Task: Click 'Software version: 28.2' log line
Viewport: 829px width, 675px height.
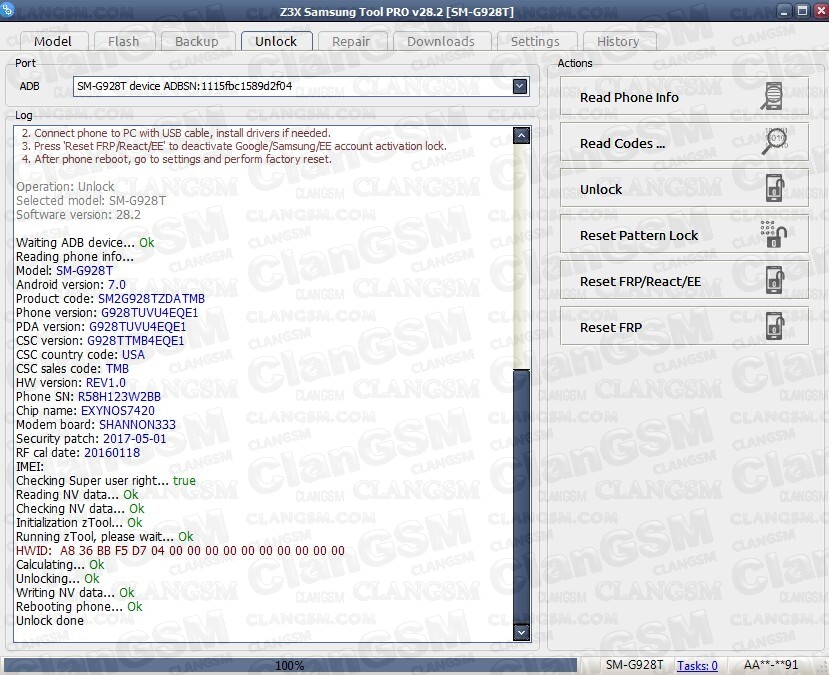Action: click(x=78, y=215)
